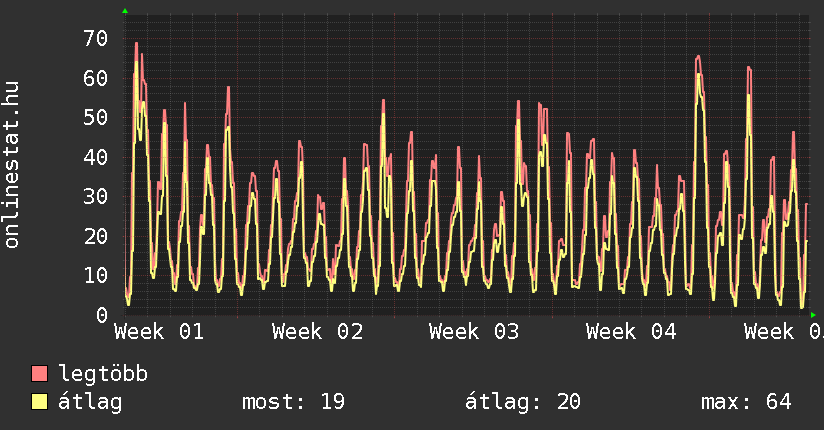
Task: Click the 10 value on the y-axis
Action: (x=95, y=276)
